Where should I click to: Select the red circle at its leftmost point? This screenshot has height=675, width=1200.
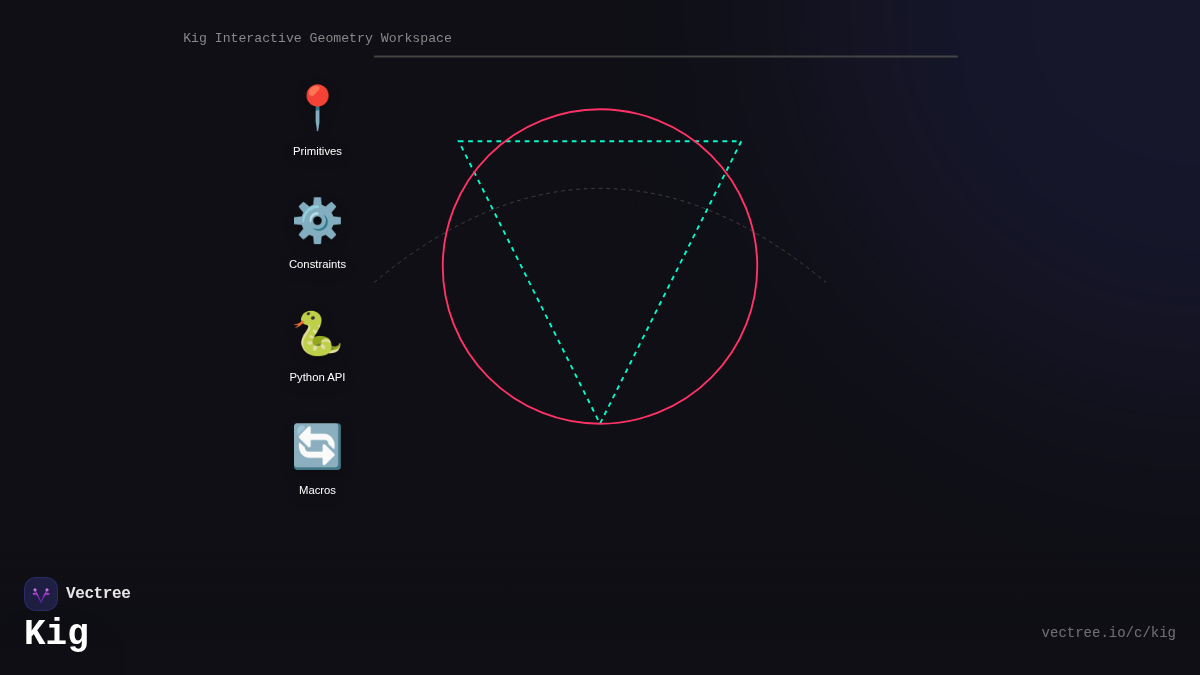click(443, 266)
